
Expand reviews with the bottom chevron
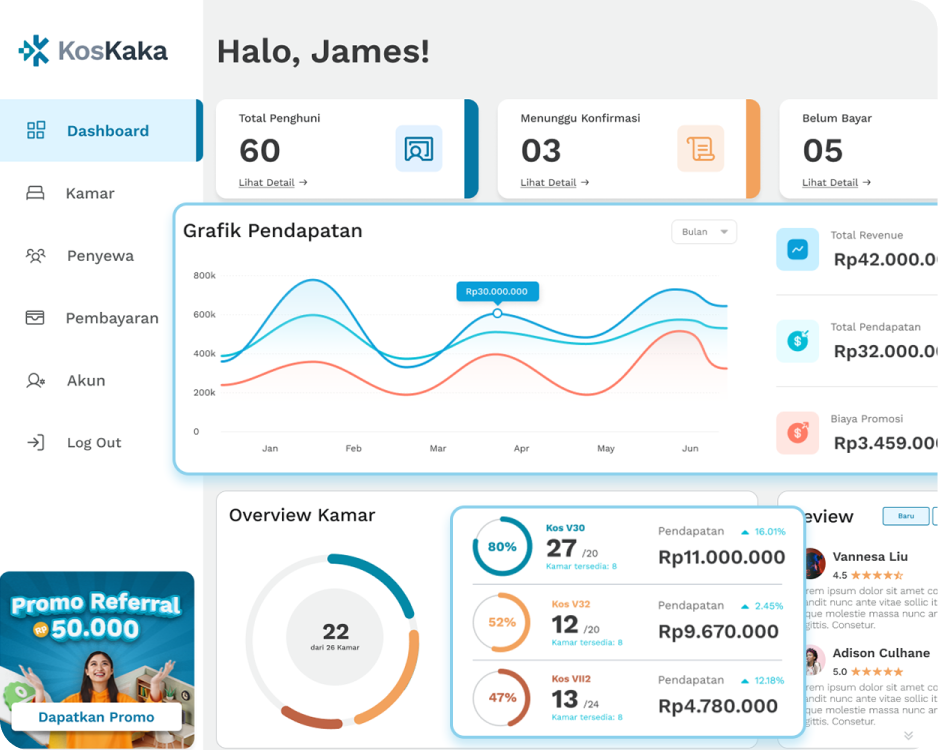click(x=908, y=735)
